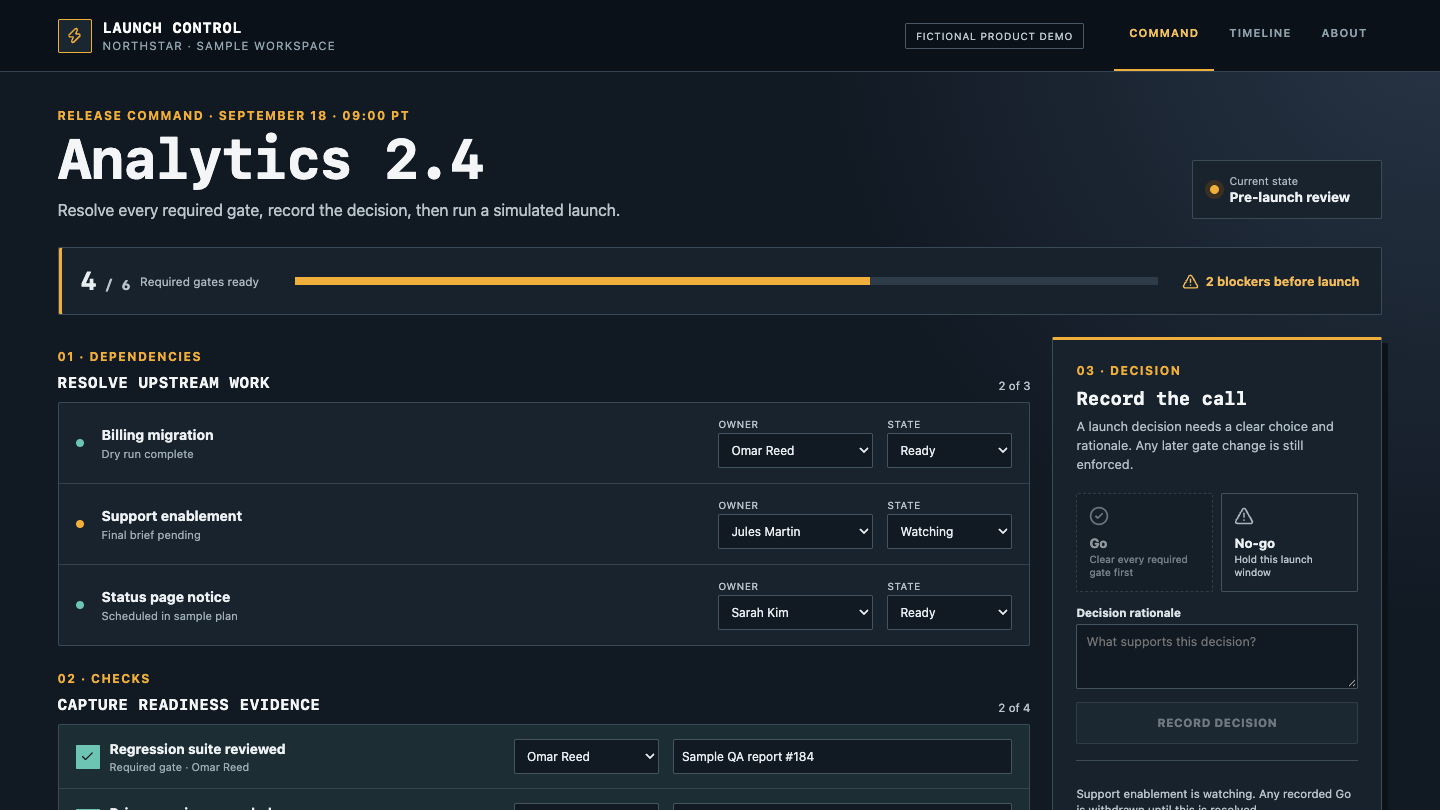Open the Omar Reed dropdown for Regression suite
Screen dimensions: 1440x810
pos(586,756)
